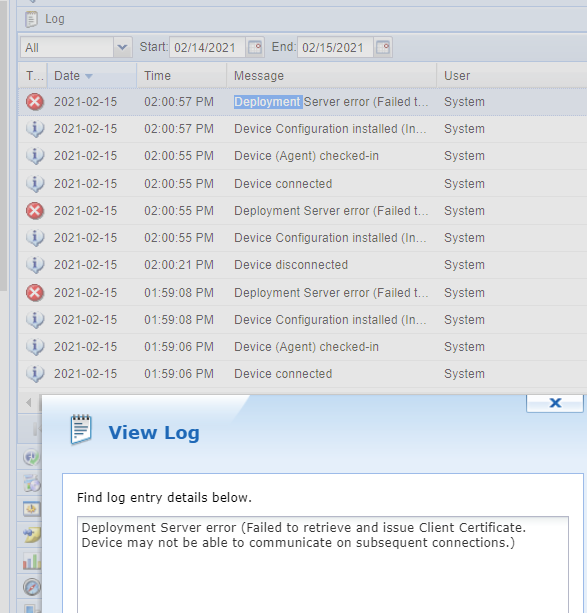Sort by the User column header

coord(512,75)
